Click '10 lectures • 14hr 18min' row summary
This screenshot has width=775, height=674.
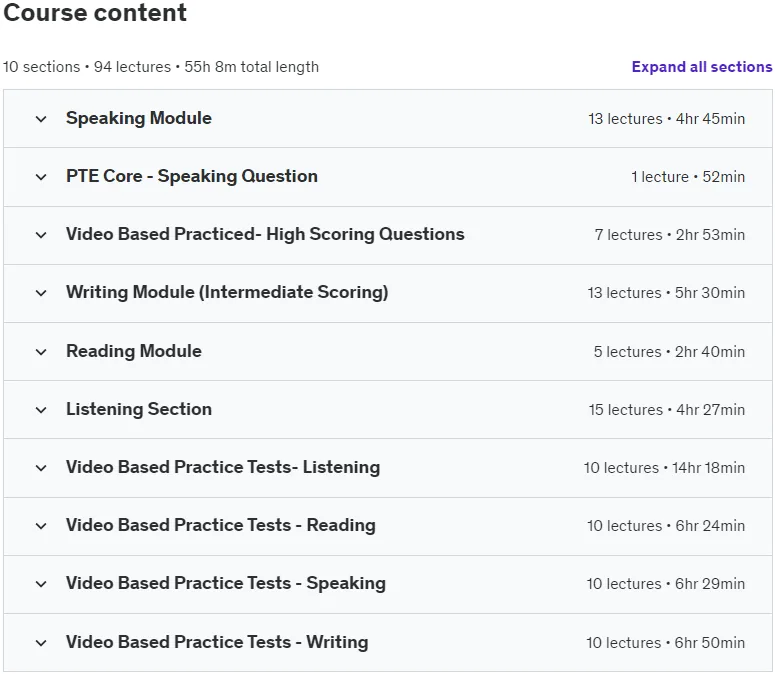[x=664, y=467]
